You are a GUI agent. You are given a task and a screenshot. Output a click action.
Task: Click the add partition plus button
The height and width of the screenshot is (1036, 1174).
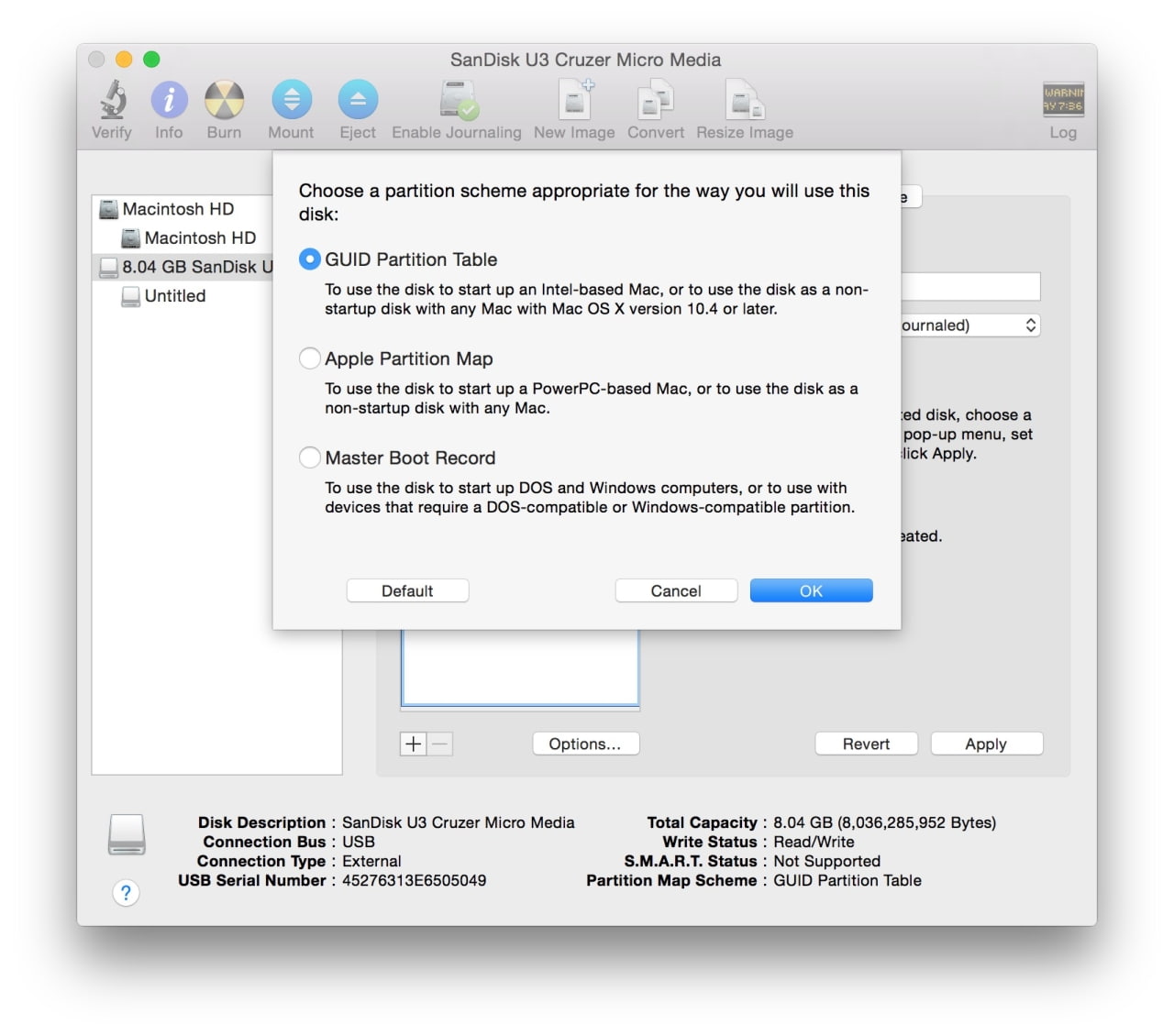click(x=414, y=744)
